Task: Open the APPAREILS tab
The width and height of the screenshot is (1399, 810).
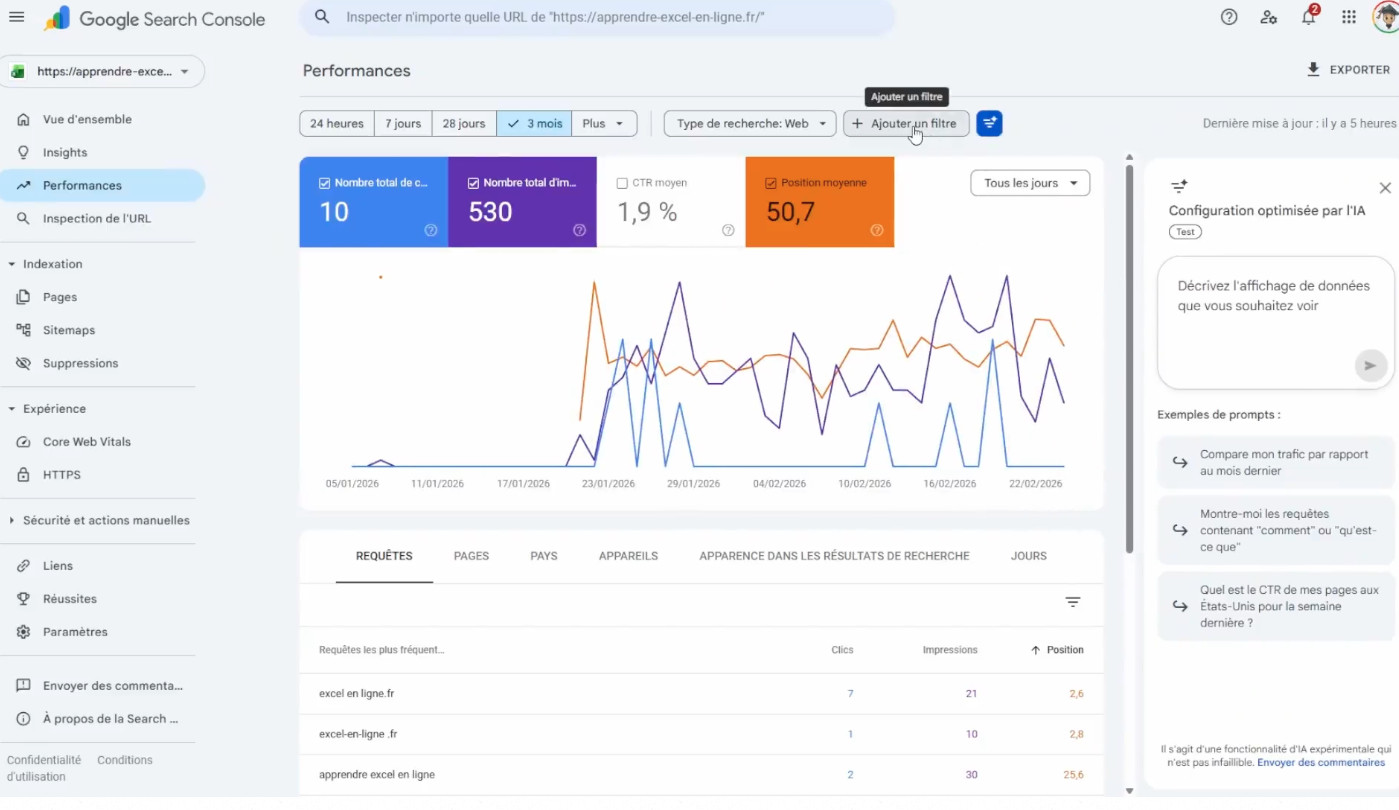Action: tap(628, 556)
